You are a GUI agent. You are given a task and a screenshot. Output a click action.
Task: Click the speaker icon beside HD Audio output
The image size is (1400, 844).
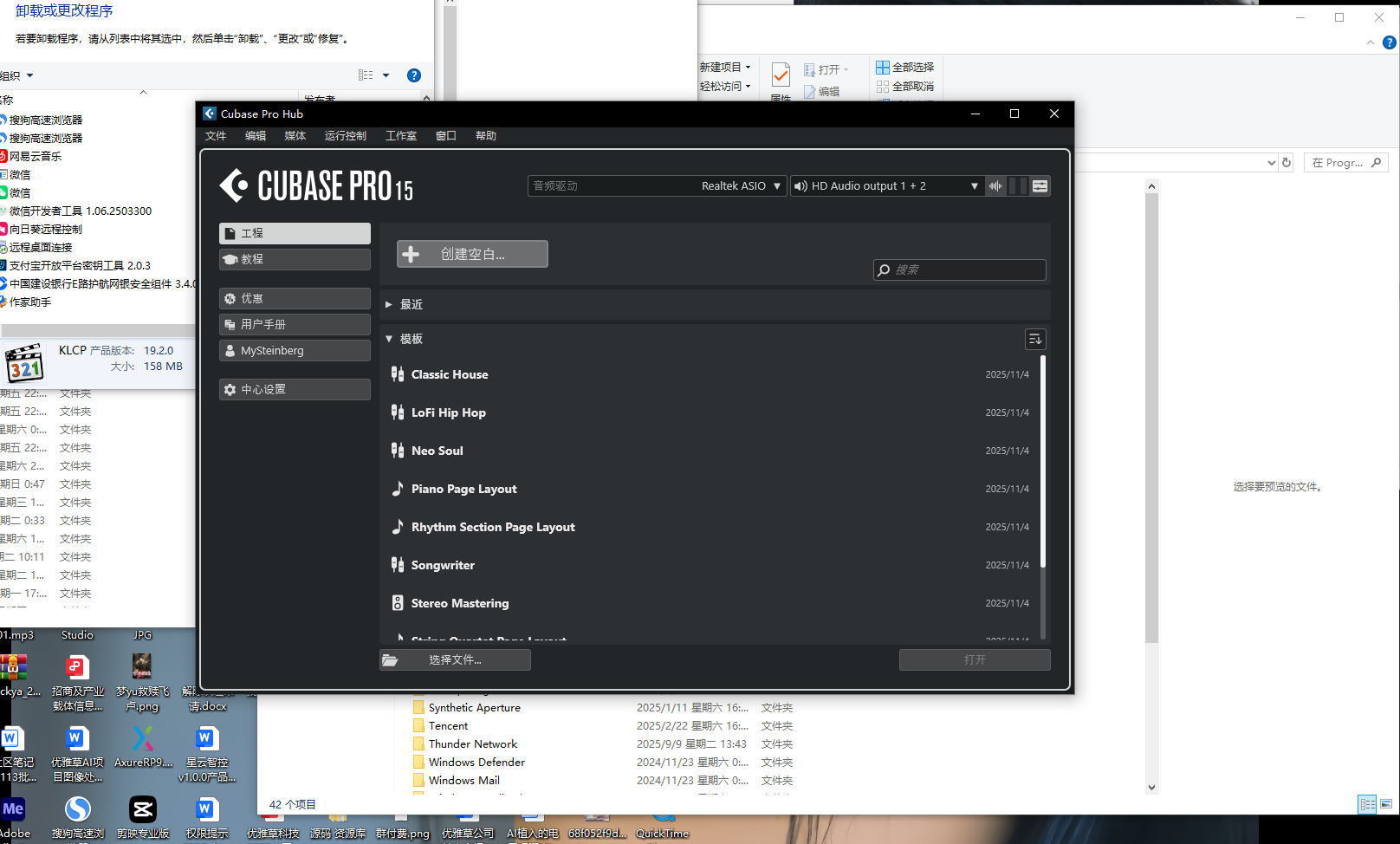coord(800,186)
